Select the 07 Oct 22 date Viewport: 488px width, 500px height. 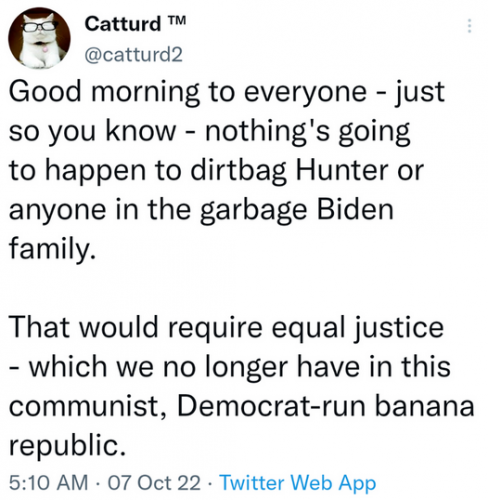pyautogui.click(x=154, y=482)
